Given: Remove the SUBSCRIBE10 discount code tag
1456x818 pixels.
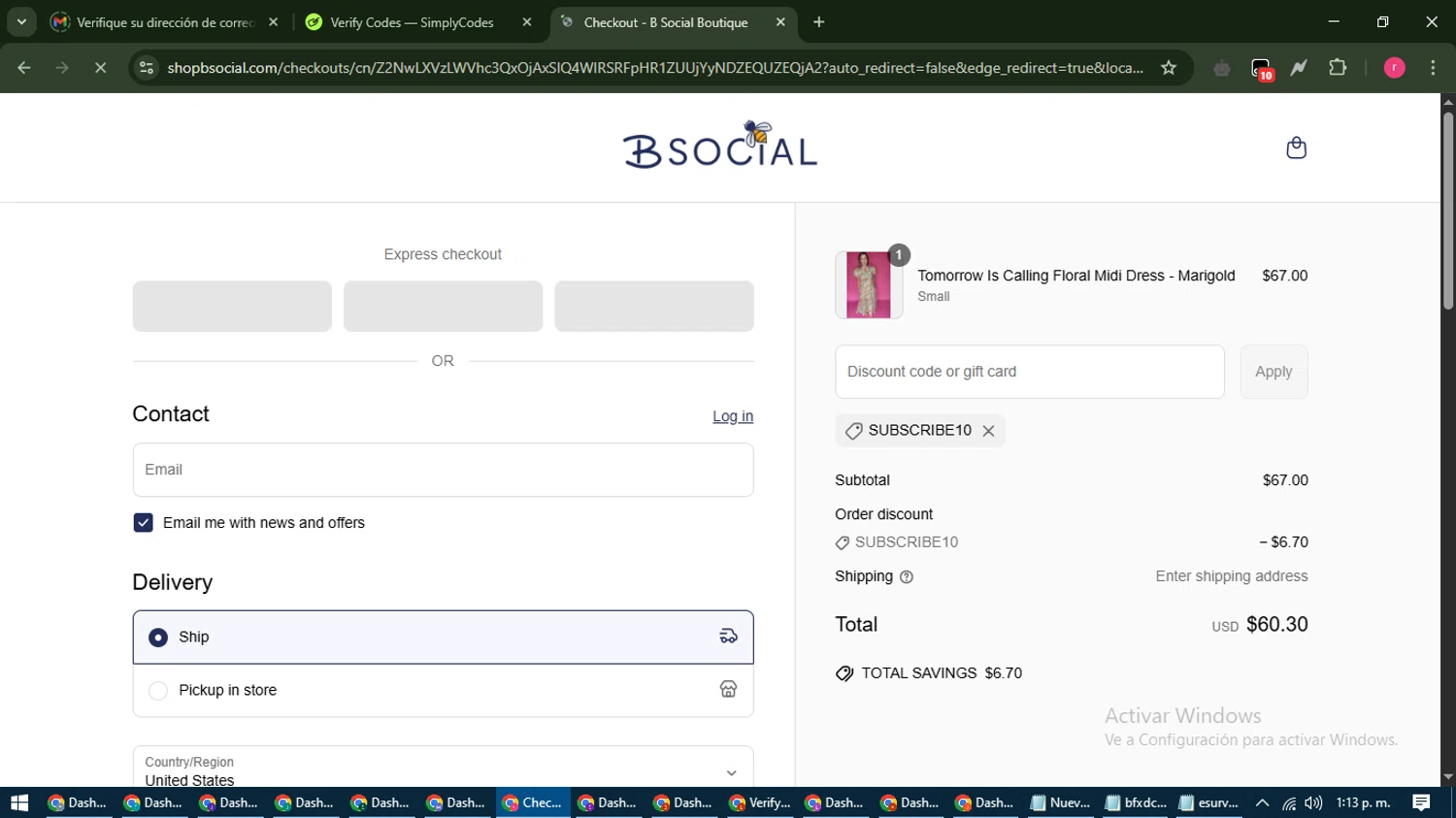Looking at the screenshot, I should click(988, 431).
